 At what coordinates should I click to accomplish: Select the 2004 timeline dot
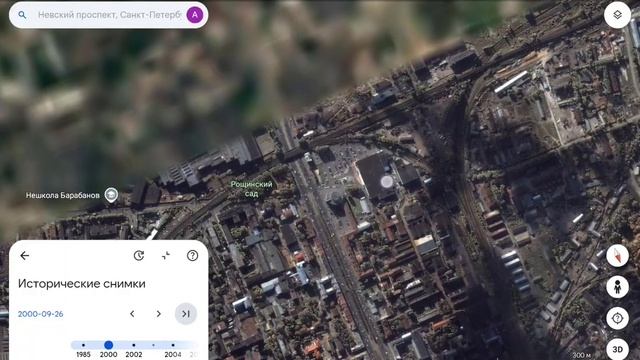(x=173, y=345)
